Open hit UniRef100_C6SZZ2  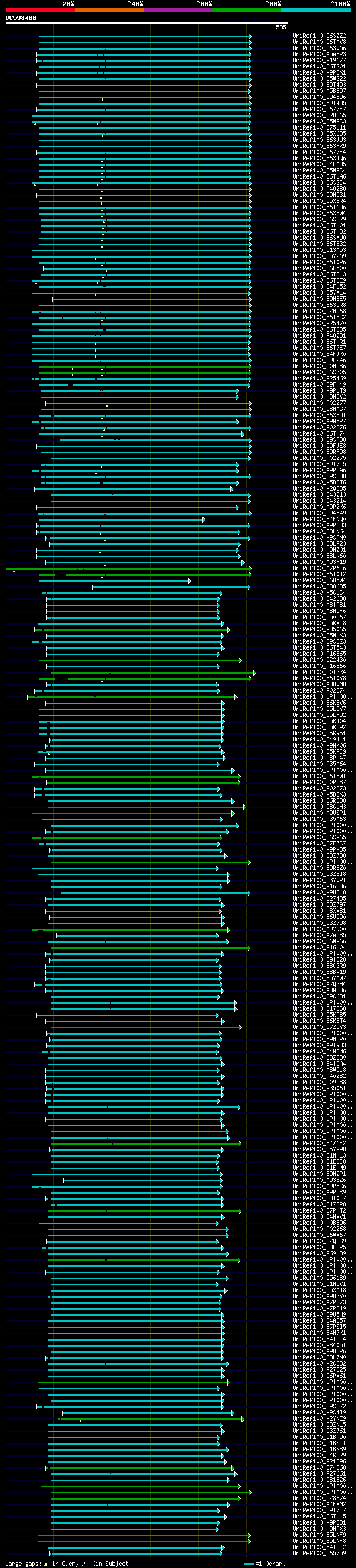319,36
